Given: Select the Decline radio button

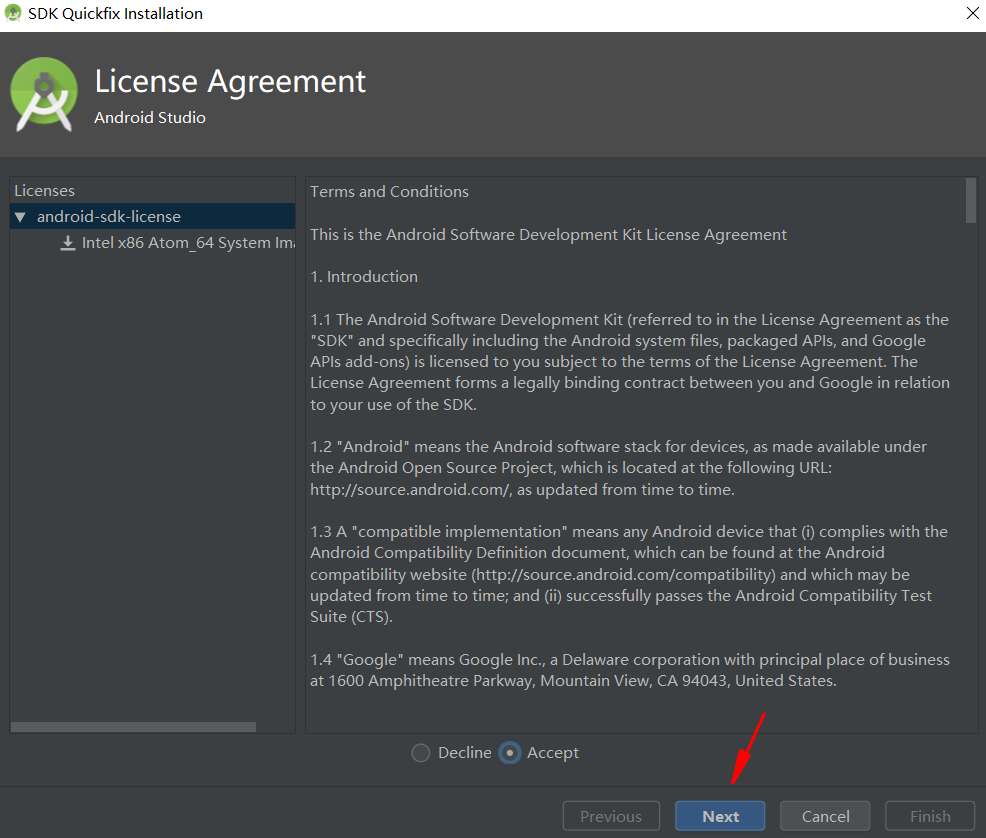Looking at the screenshot, I should (421, 753).
